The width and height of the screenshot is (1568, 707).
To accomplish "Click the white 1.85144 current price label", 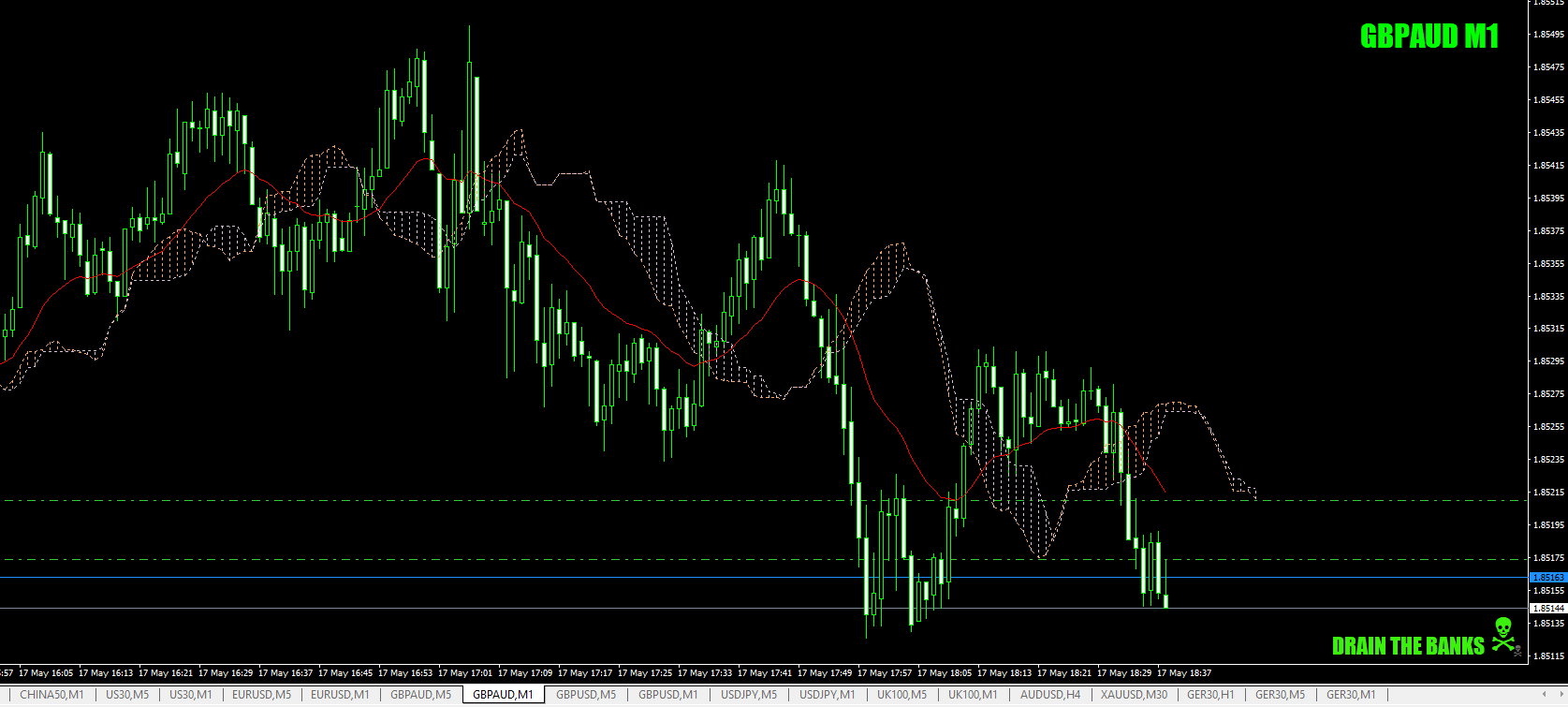I will point(1548,609).
